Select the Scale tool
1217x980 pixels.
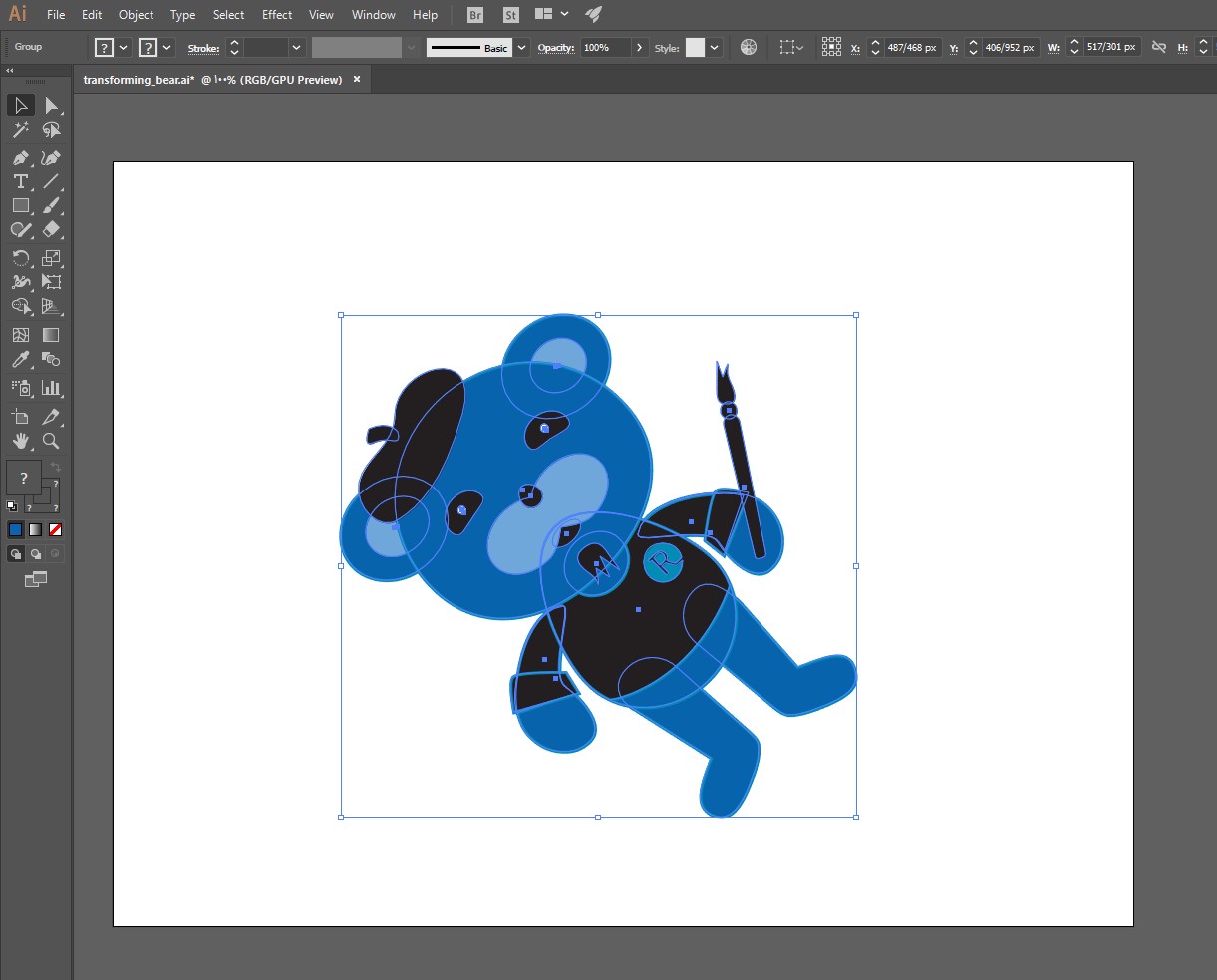[x=52, y=258]
